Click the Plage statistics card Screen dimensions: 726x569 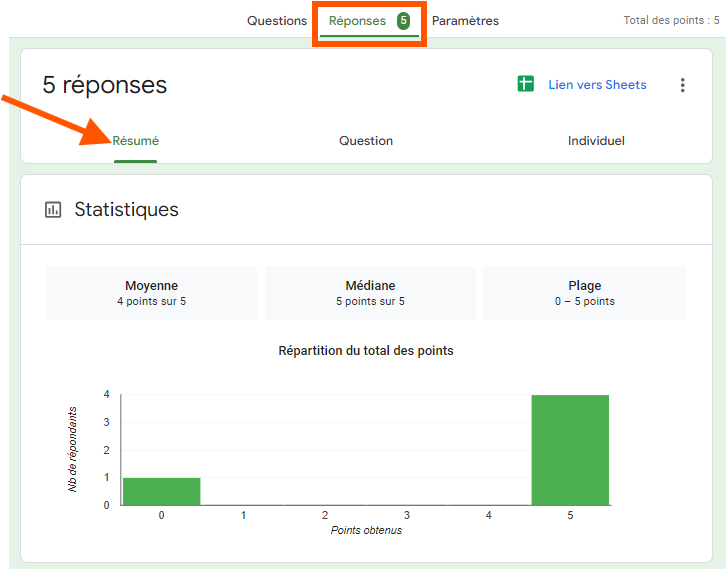584,293
